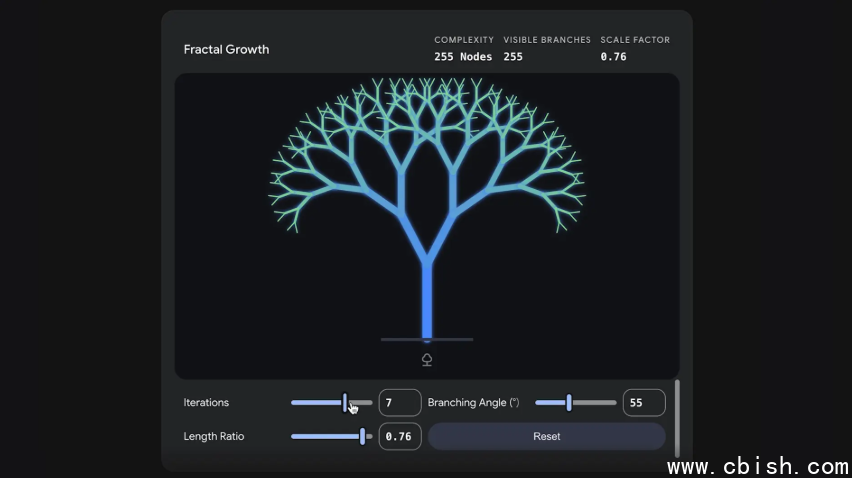Click the Length Ratio slider handle
The image size is (852, 478).
pos(362,437)
